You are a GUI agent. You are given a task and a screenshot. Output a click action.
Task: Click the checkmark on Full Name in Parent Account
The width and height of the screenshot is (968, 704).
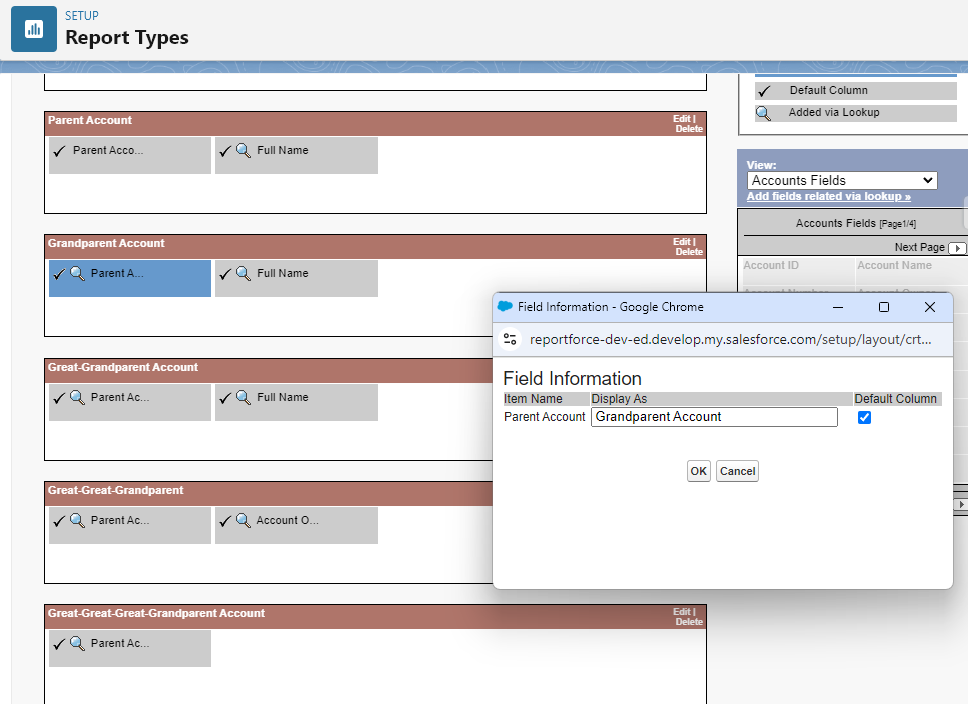[225, 149]
